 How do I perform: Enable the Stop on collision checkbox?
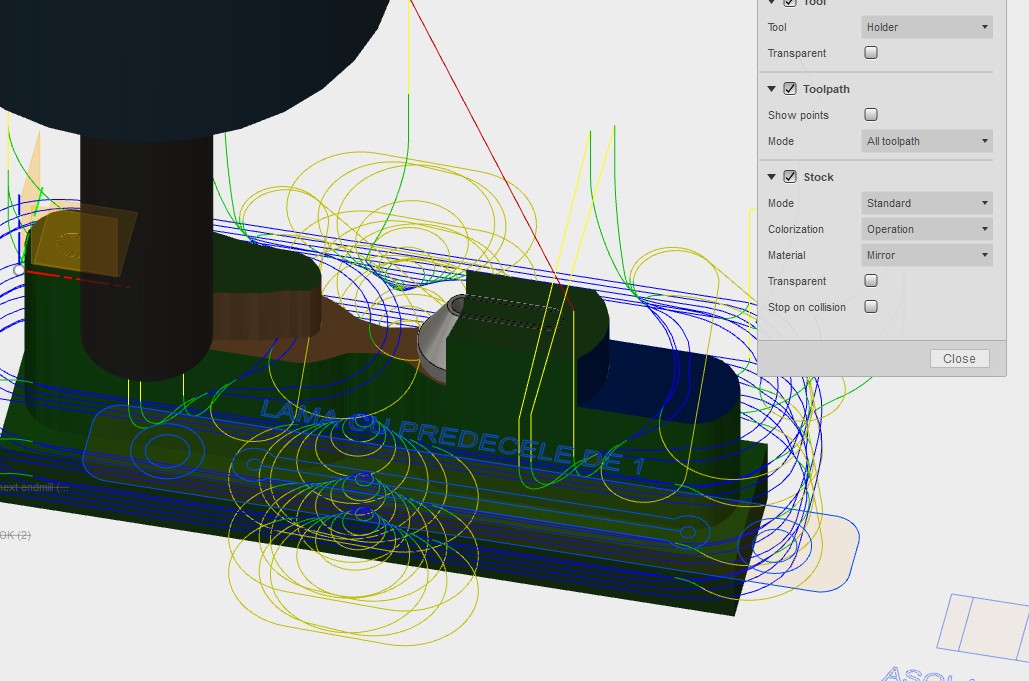pos(871,306)
